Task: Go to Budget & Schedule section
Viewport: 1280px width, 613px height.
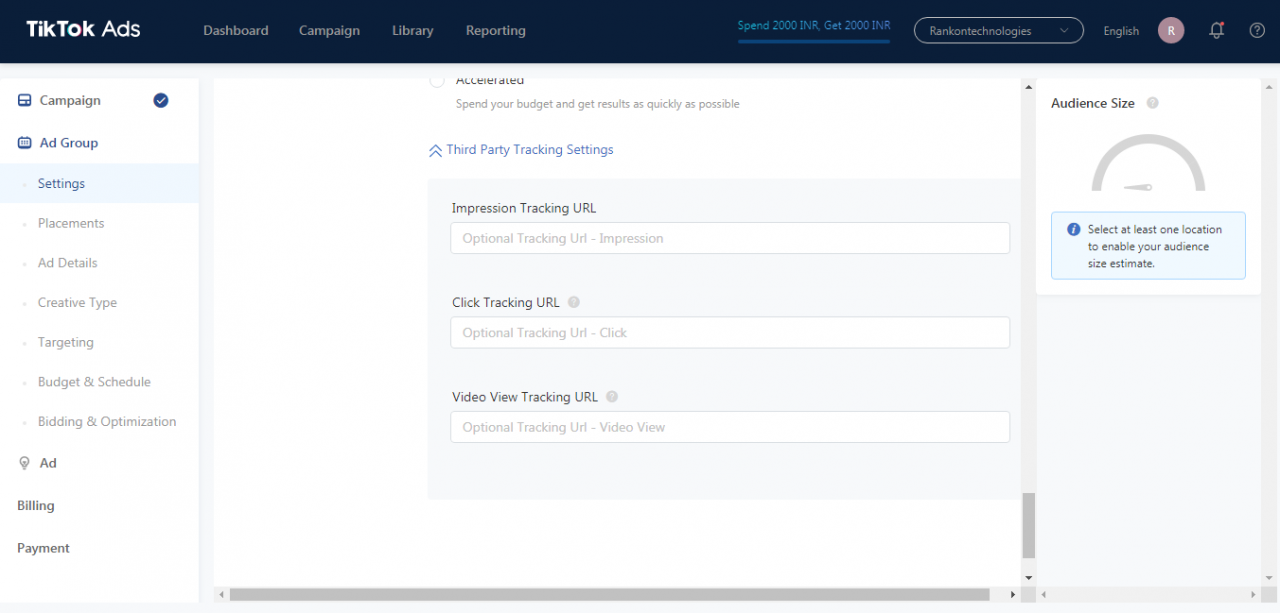Action: pos(94,382)
